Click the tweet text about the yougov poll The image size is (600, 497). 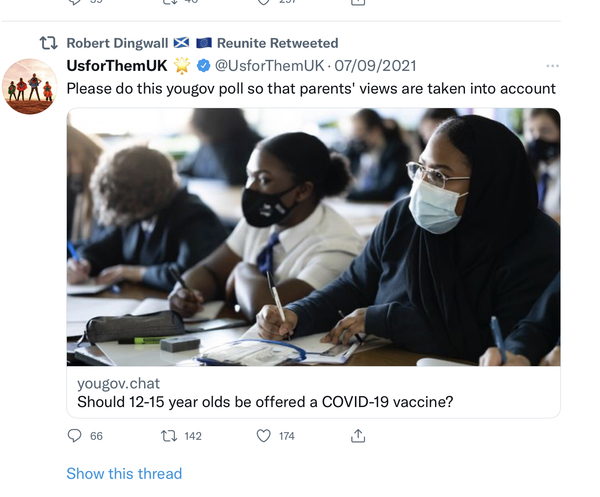coord(311,88)
